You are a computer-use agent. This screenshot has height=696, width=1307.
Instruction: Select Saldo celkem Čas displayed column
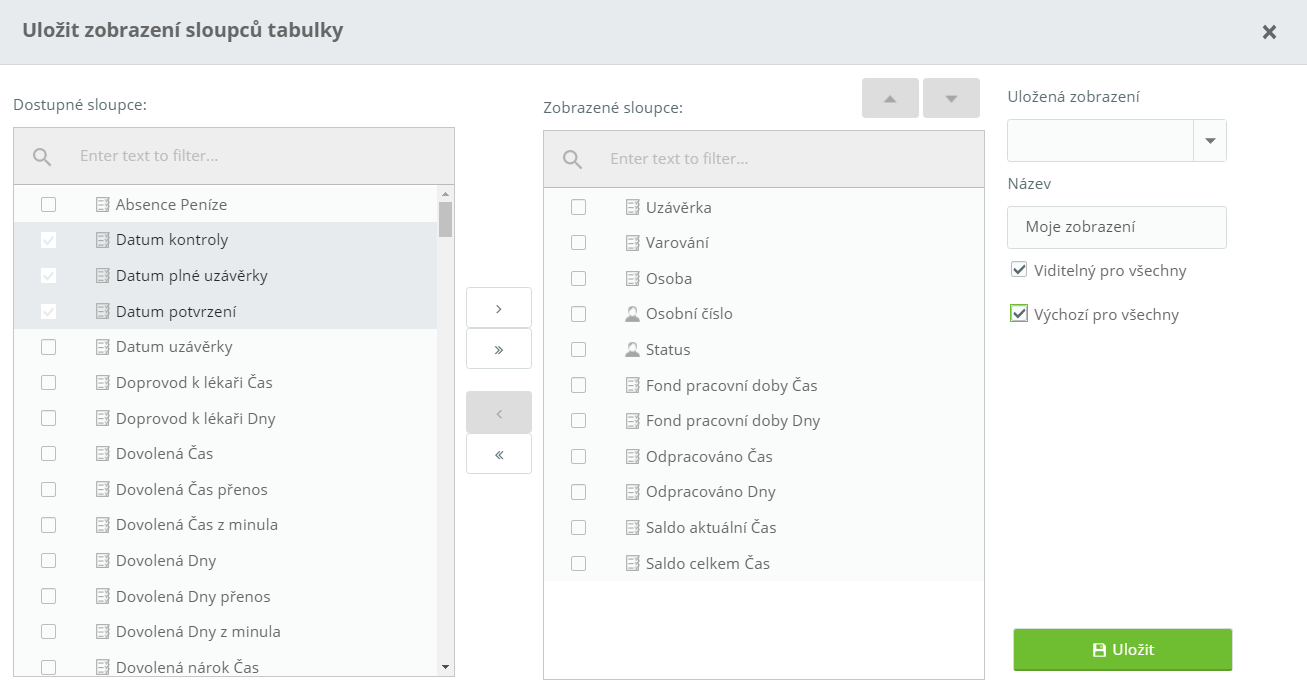click(x=707, y=564)
